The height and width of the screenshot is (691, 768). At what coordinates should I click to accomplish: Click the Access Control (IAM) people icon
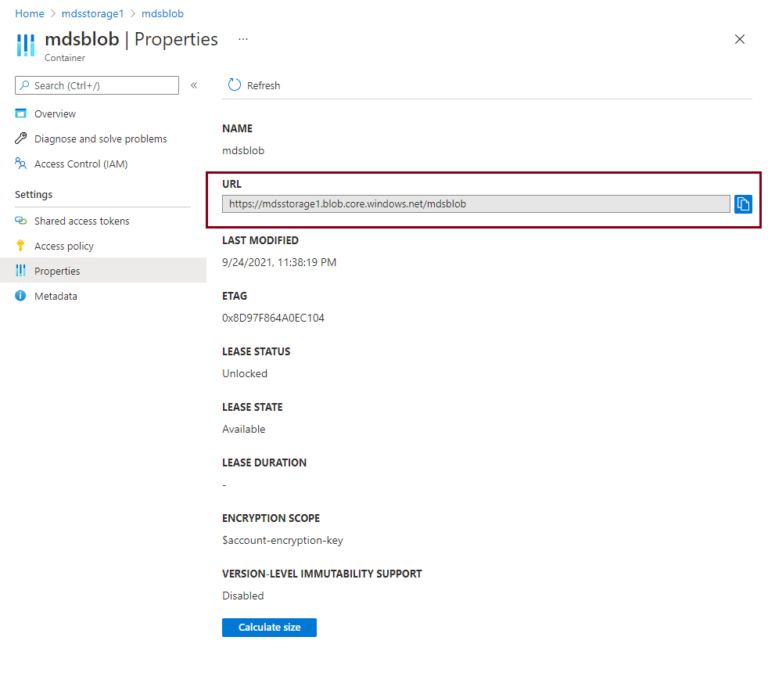(21, 164)
